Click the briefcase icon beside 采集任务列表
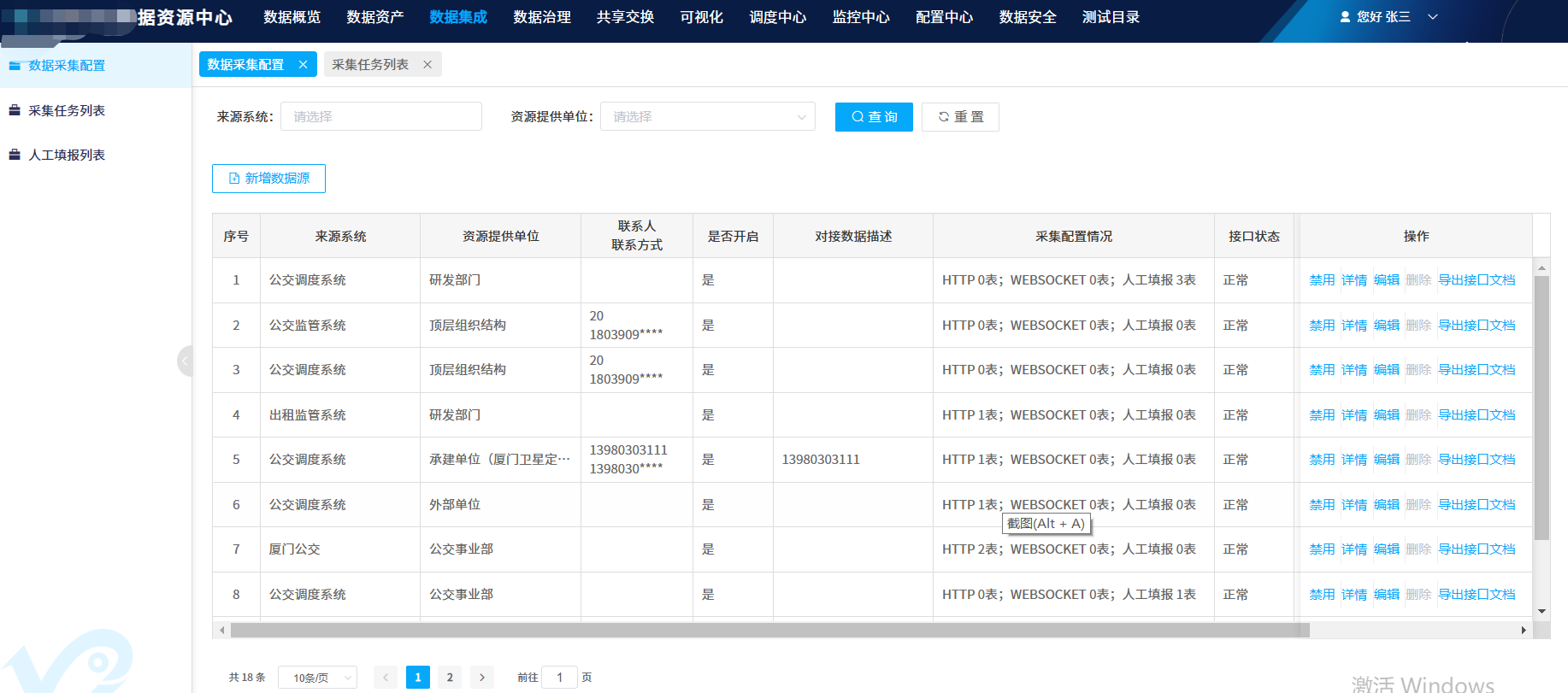Image resolution: width=1568 pixels, height=693 pixels. (x=15, y=110)
